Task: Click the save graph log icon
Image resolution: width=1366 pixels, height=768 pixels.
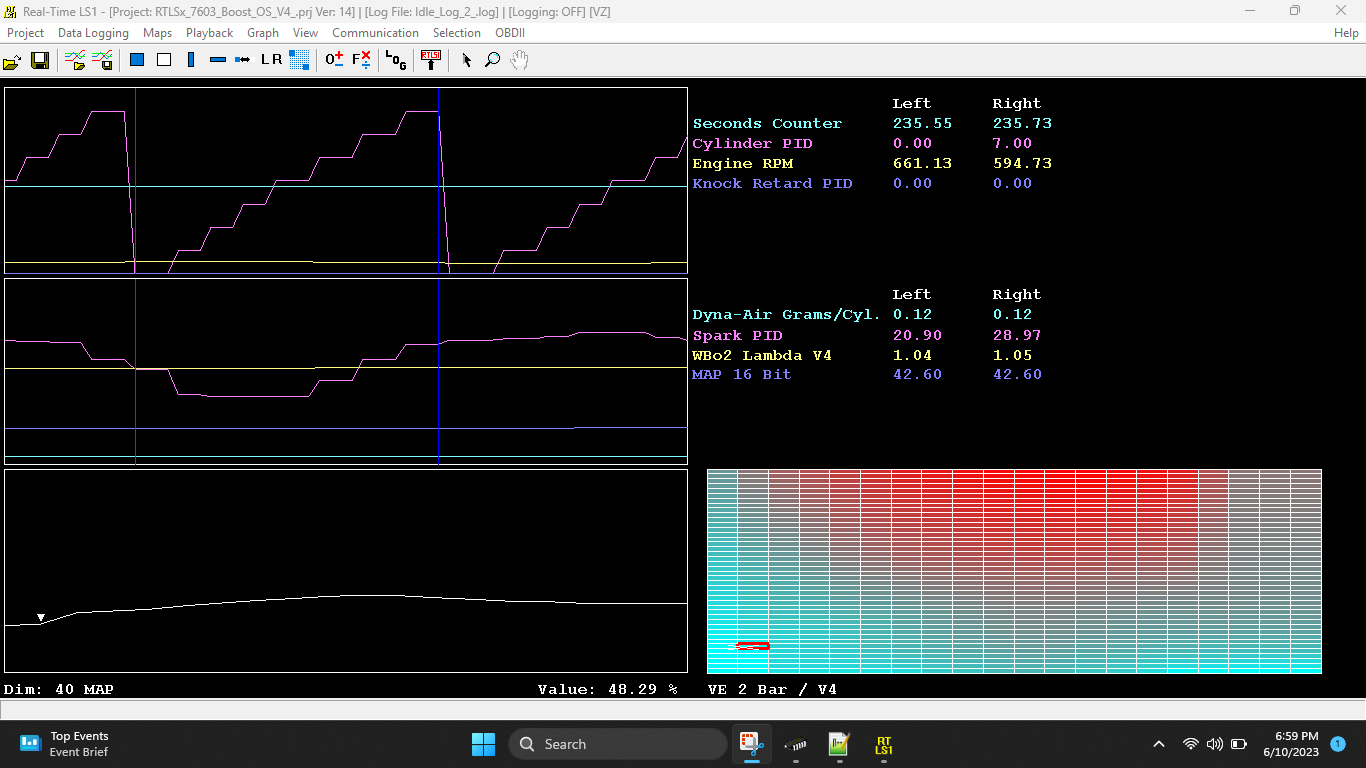Action: pos(102,60)
